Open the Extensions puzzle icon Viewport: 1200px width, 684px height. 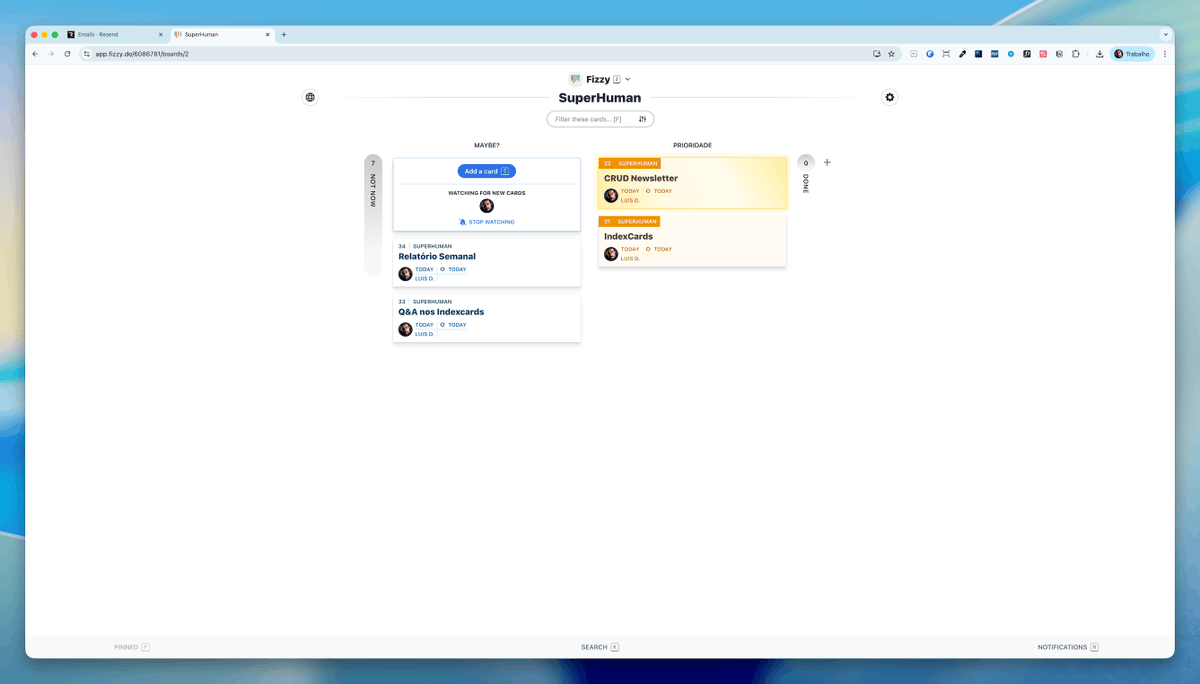1076,54
